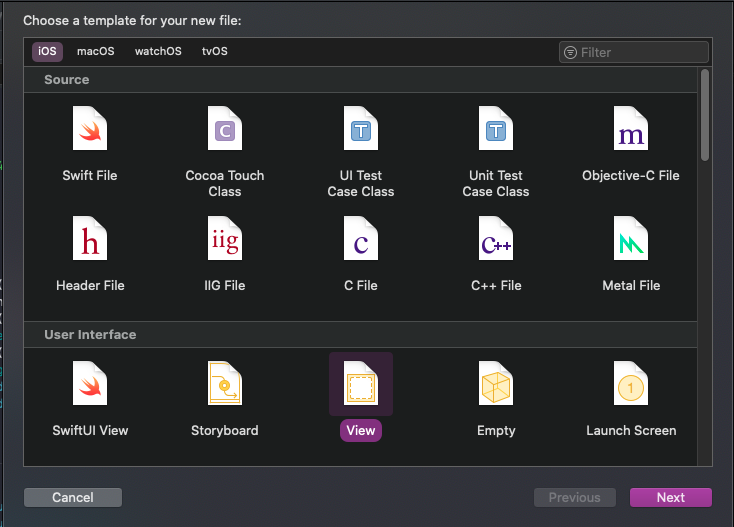Choose the Launch Screen template

point(631,384)
